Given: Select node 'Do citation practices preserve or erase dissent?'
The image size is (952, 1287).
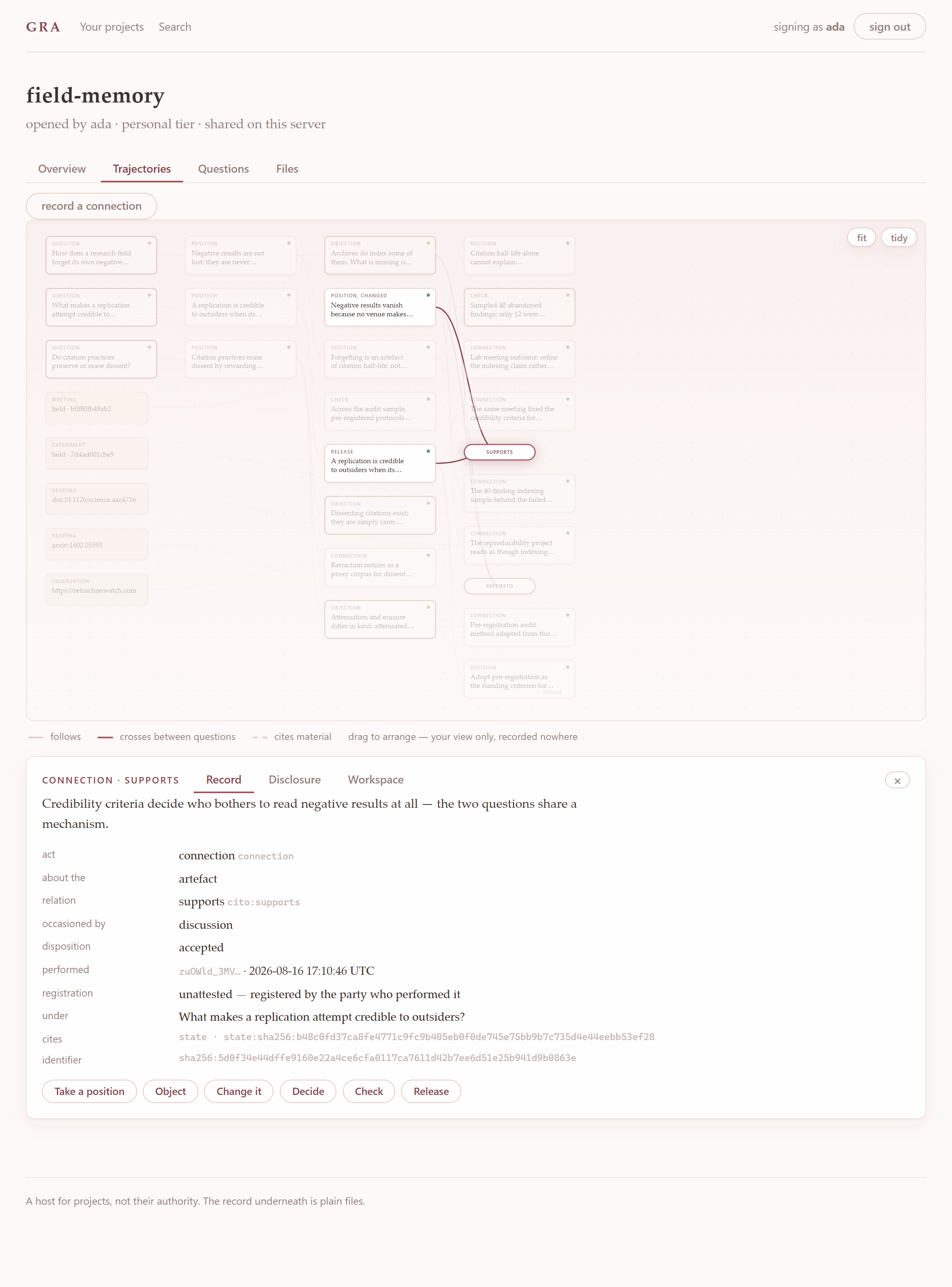Looking at the screenshot, I should 101,359.
